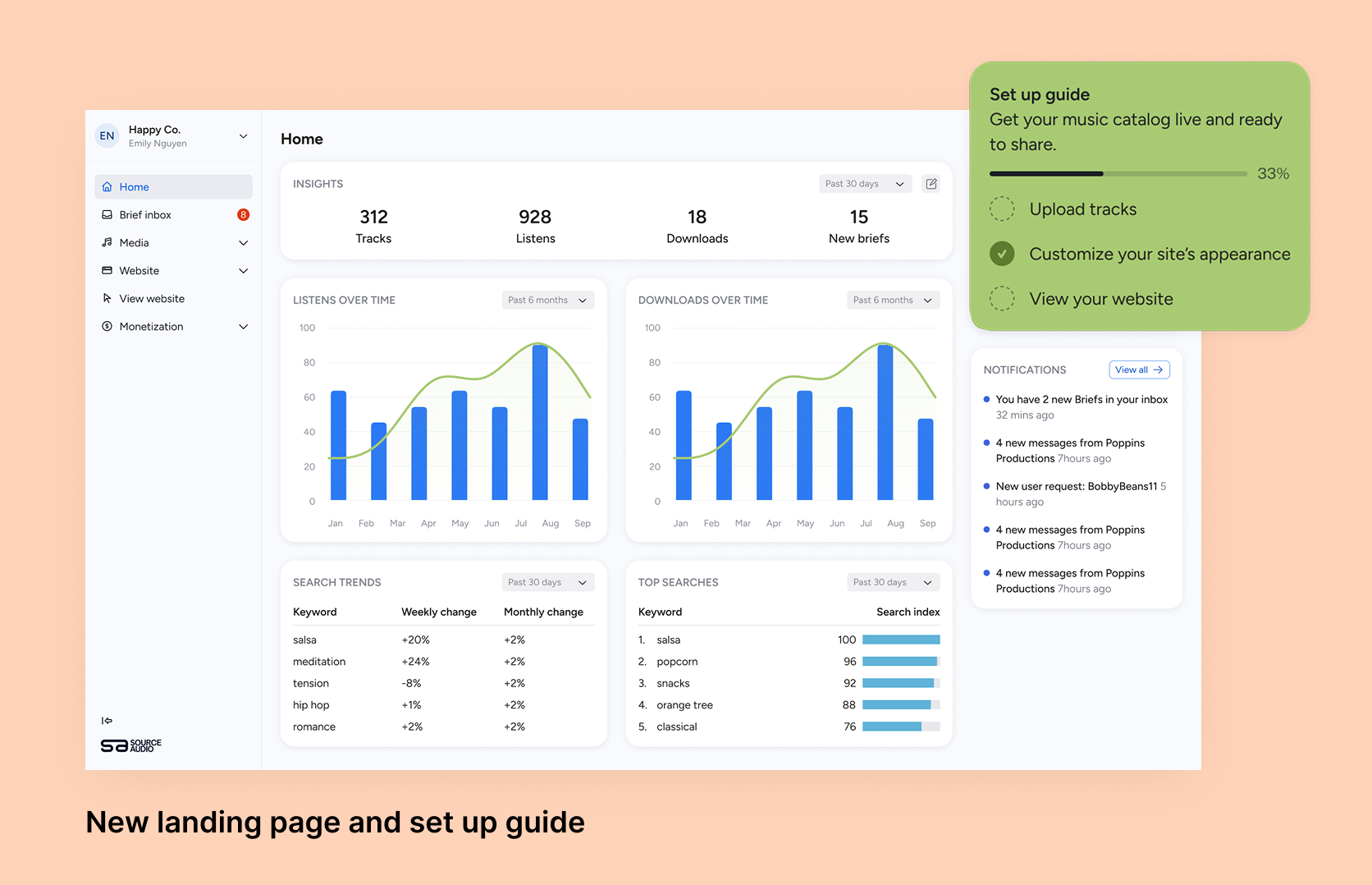Click the collapse sidebar icon

point(107,721)
